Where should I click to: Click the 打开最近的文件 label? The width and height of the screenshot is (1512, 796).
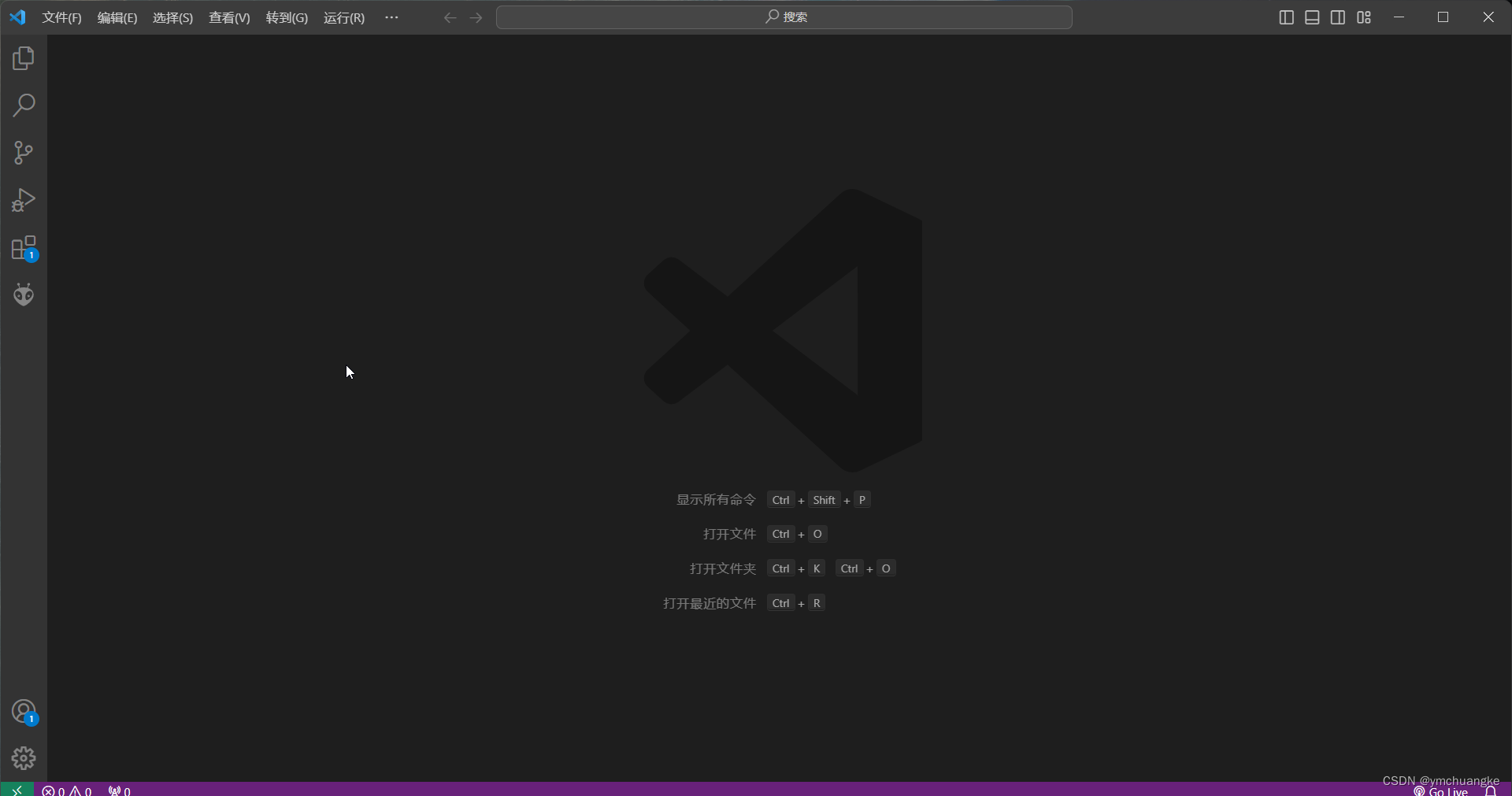[709, 603]
